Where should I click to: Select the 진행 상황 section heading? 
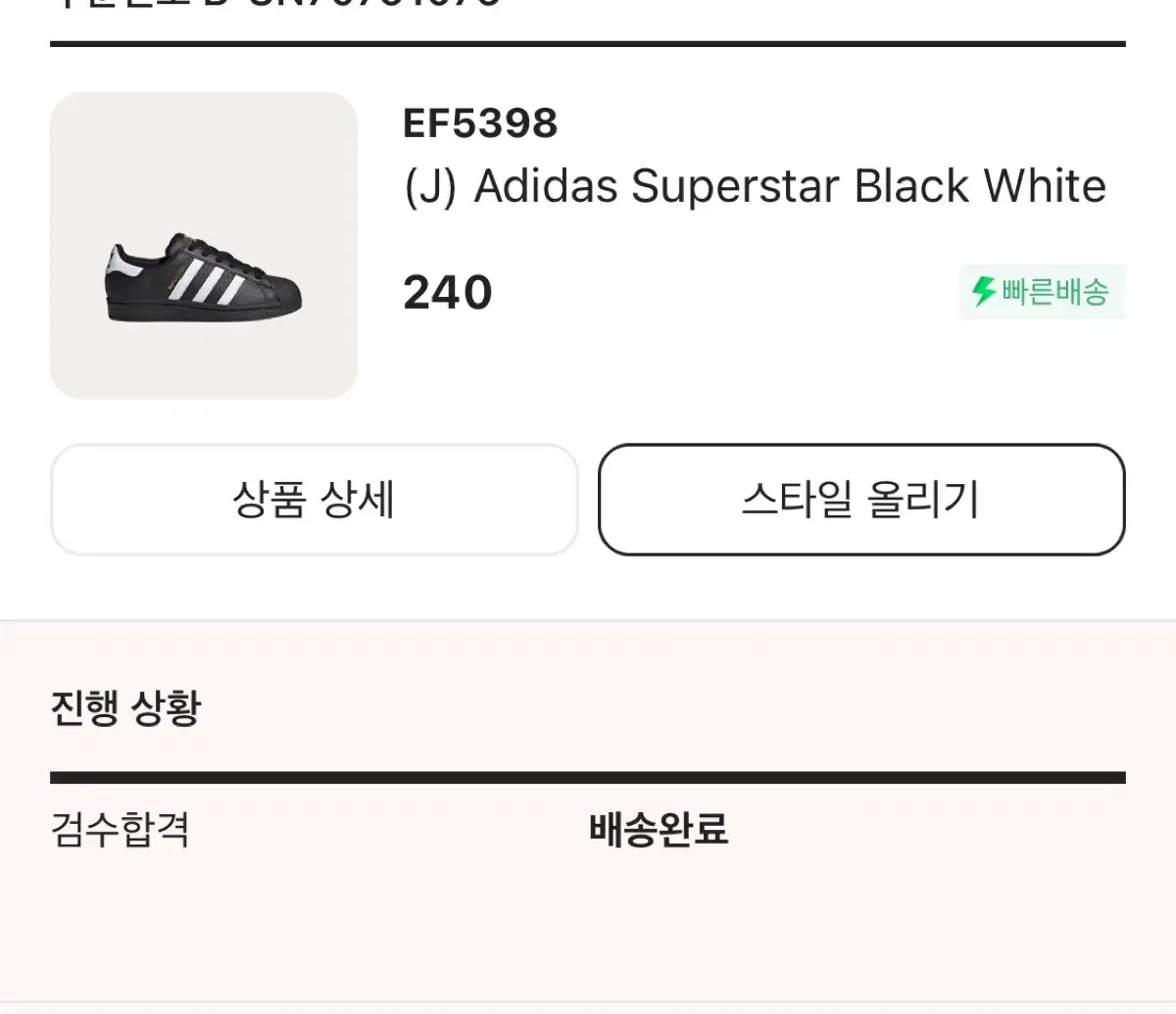(125, 707)
